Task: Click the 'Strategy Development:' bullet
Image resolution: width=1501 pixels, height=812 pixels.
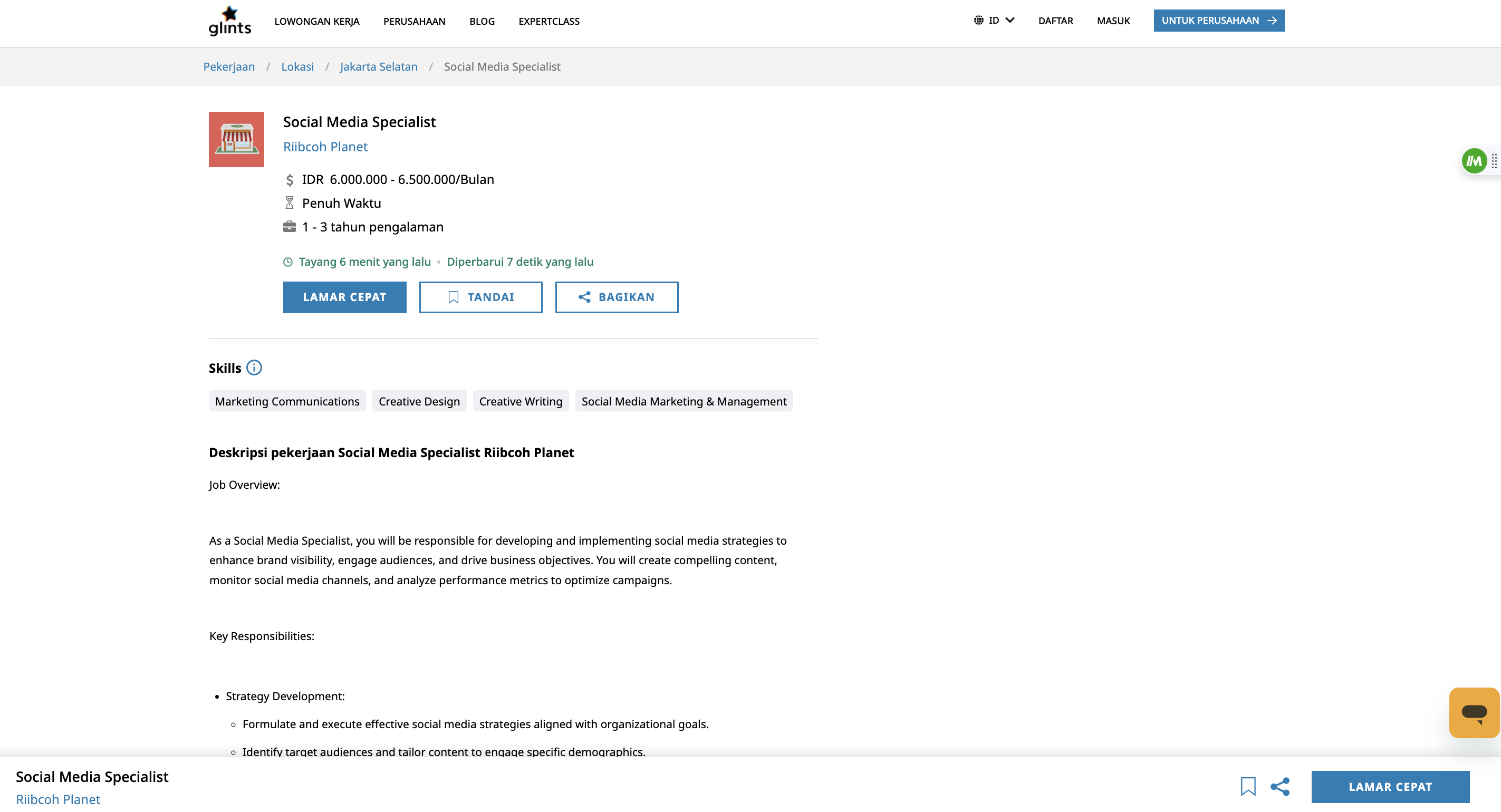Action: click(285, 696)
